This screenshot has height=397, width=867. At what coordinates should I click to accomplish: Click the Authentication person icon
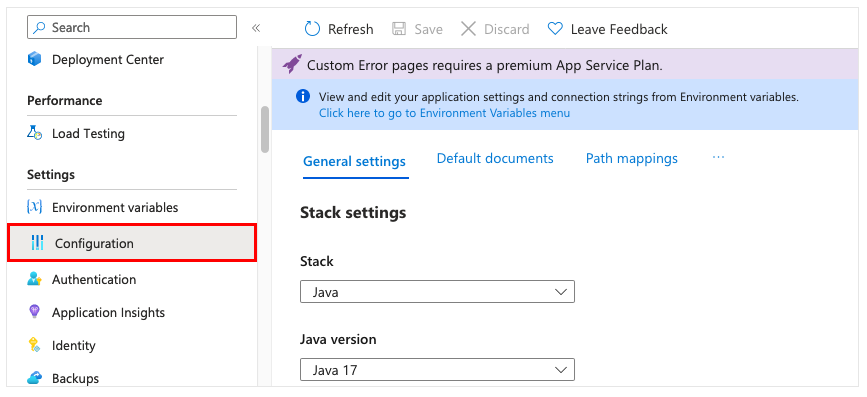34,279
